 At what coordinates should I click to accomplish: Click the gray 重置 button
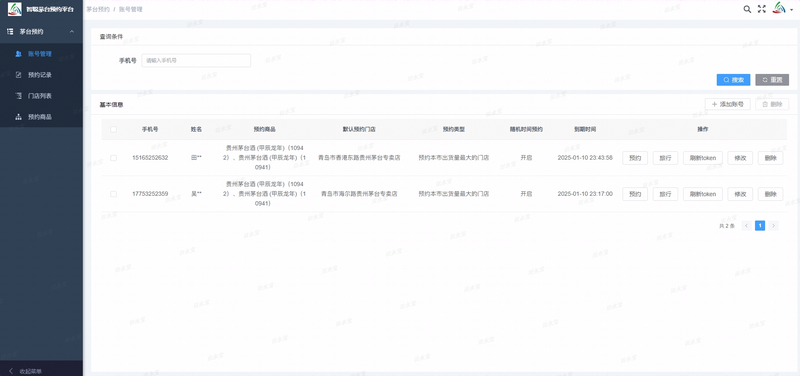point(772,80)
